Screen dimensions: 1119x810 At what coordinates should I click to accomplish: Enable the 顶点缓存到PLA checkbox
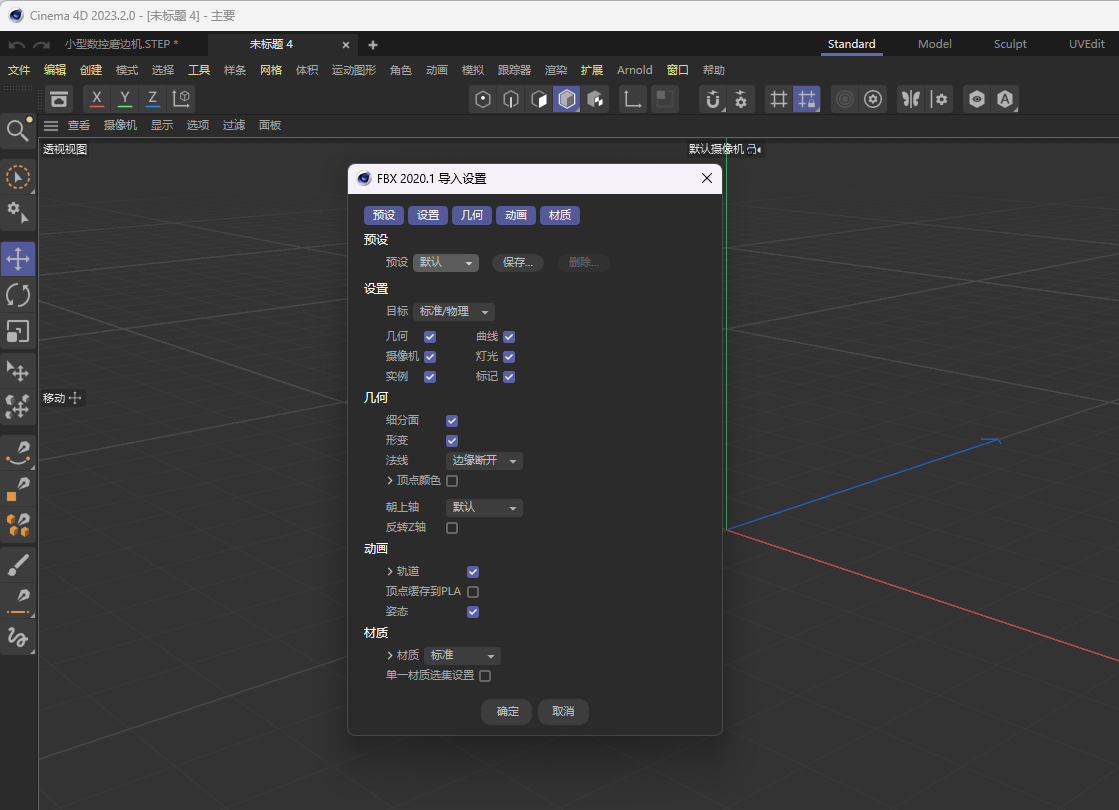coord(472,592)
